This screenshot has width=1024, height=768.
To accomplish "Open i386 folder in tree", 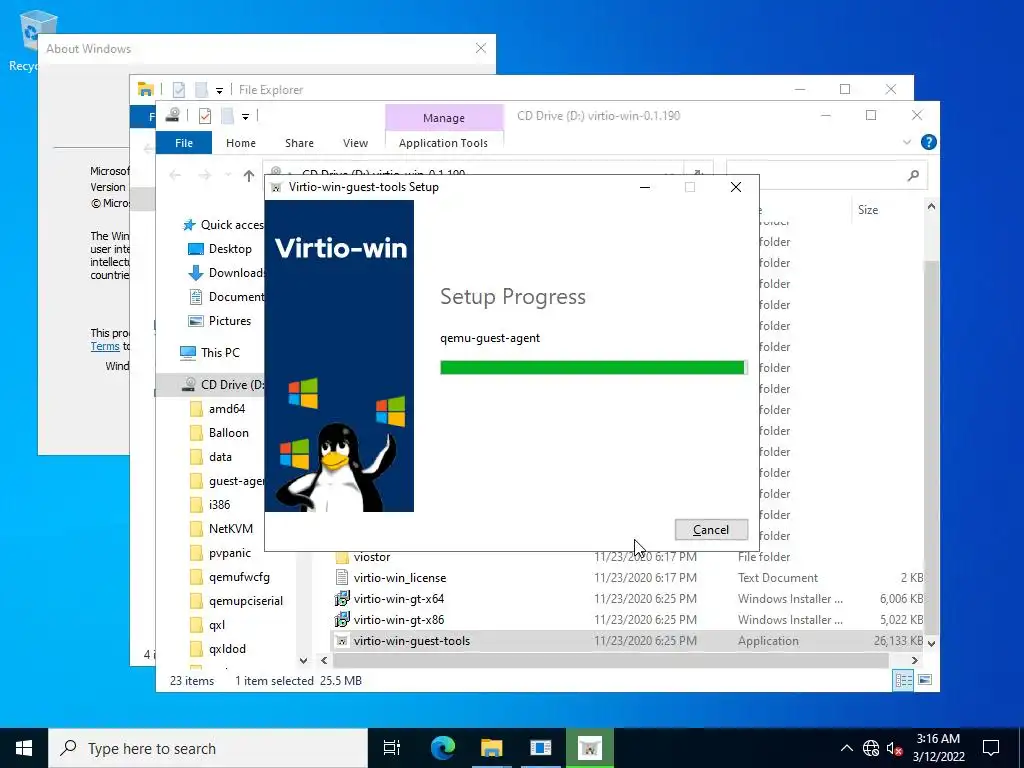I will pyautogui.click(x=210, y=505).
